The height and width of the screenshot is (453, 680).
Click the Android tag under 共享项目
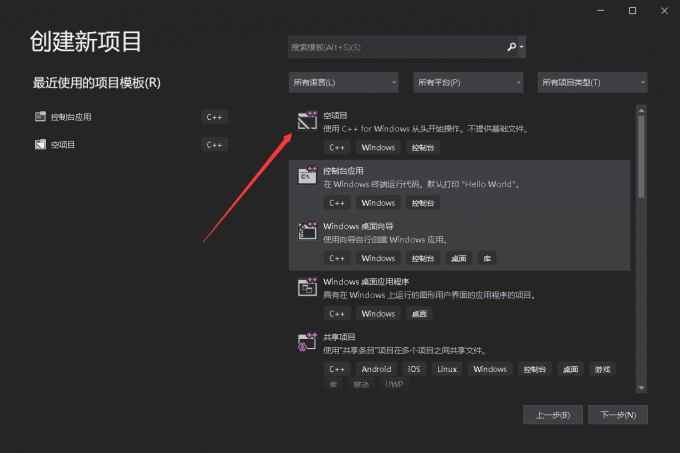[x=376, y=369]
